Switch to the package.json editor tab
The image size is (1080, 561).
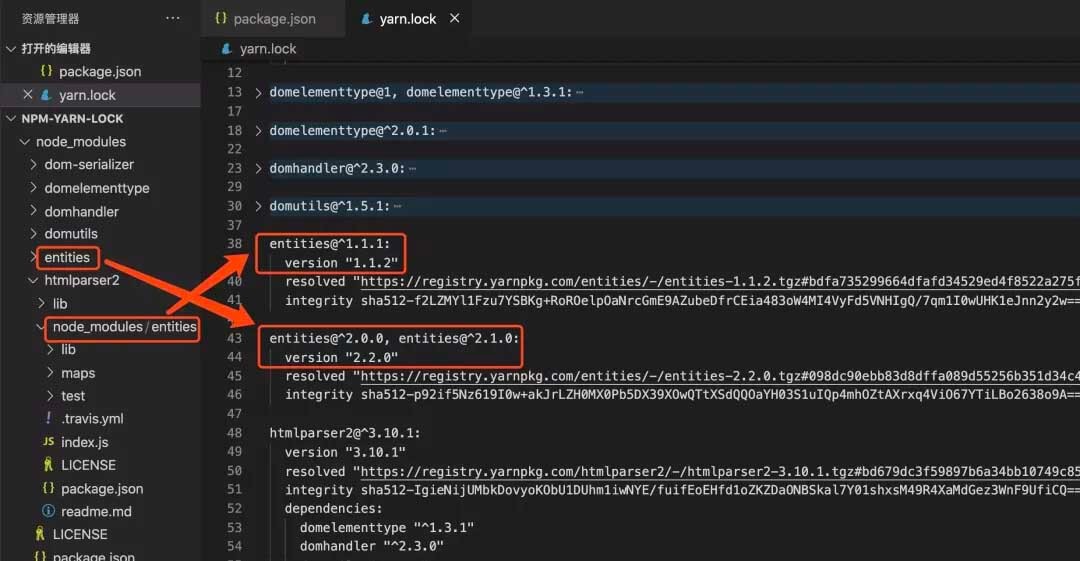(273, 19)
